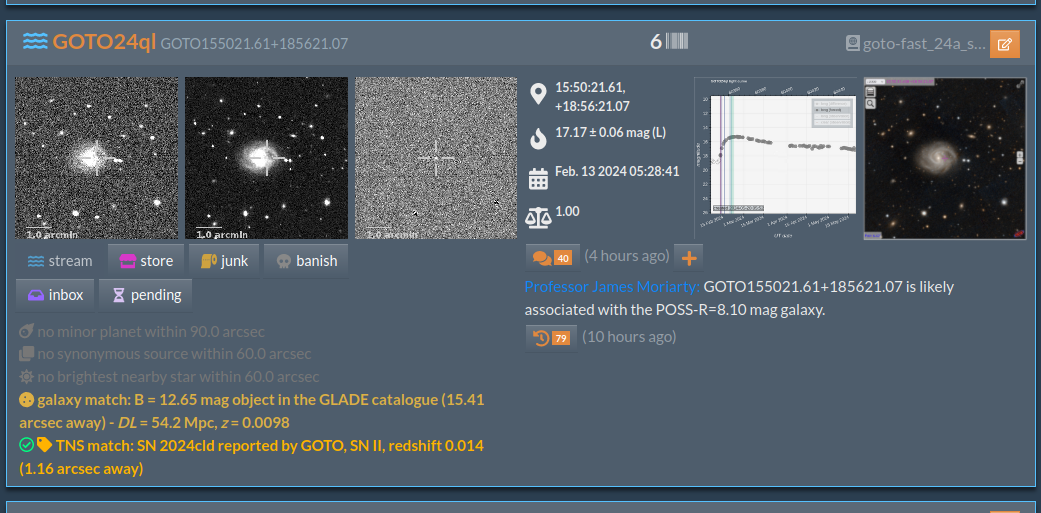Open the middle reference image thumbnail
Image resolution: width=1041 pixels, height=513 pixels.
pyautogui.click(x=266, y=158)
